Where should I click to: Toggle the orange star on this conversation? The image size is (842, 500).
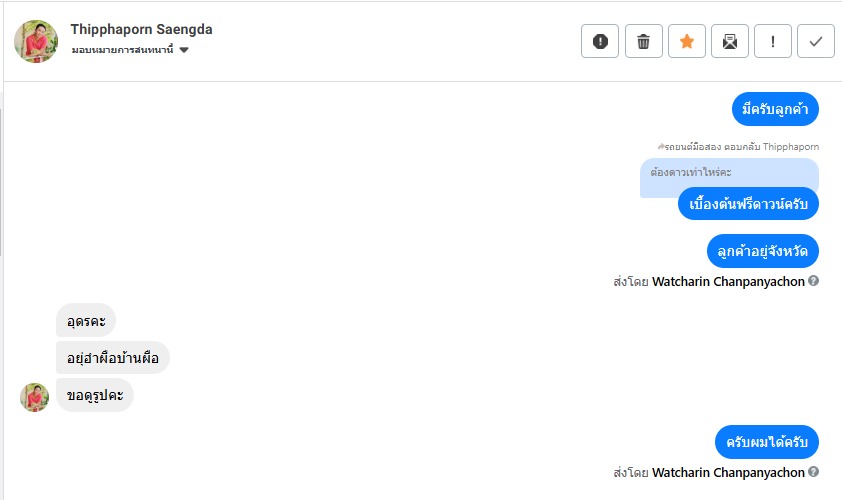(686, 41)
